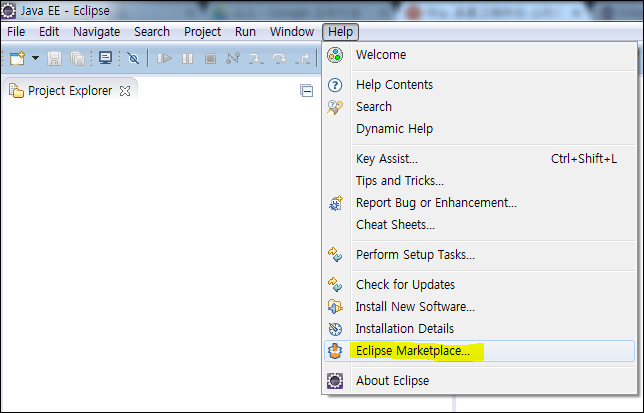Viewport: 644px width, 413px height.
Task: Click the Save All toolbar icon
Action: coord(77,58)
